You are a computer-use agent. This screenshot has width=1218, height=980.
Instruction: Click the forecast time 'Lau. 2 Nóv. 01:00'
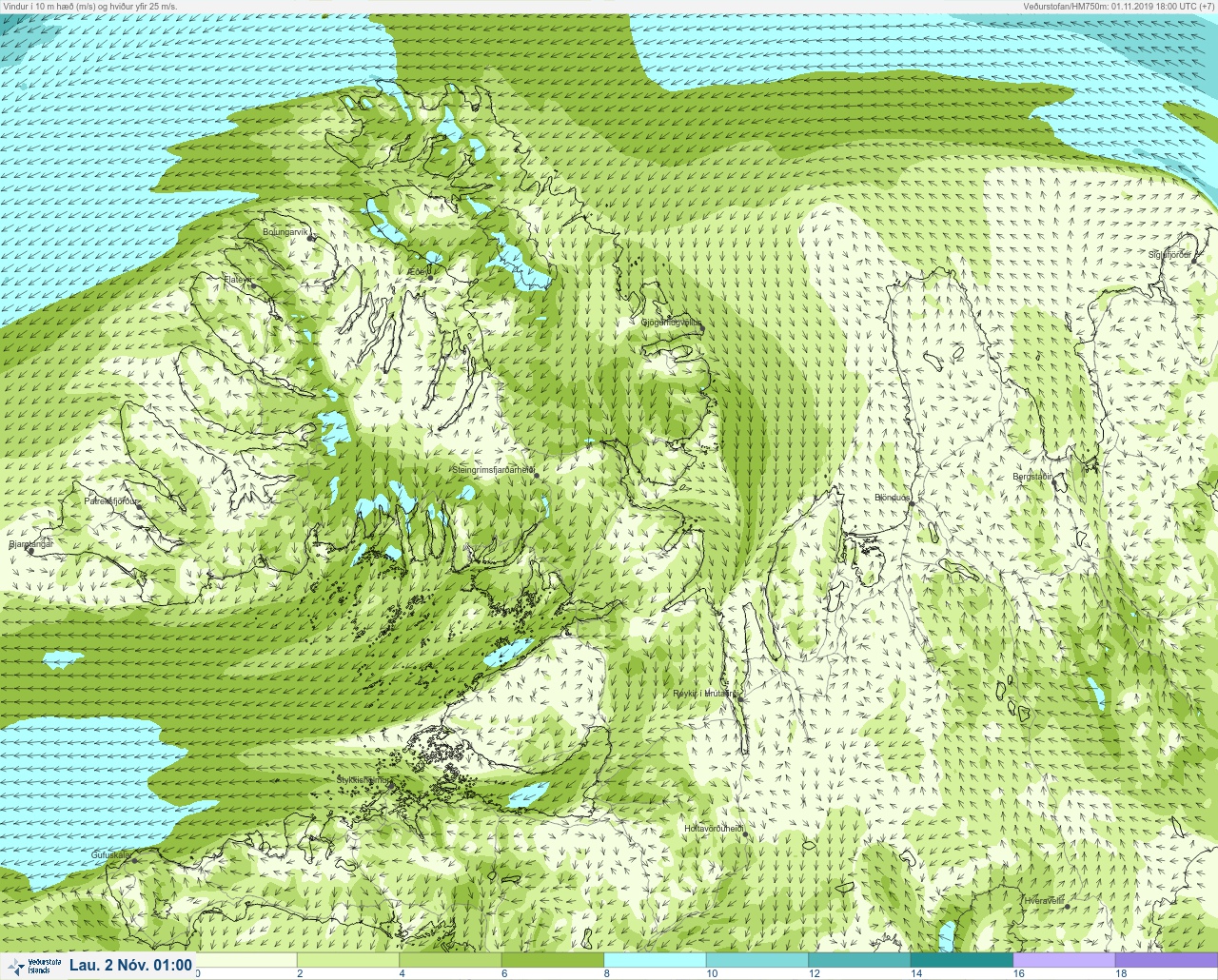(x=130, y=966)
